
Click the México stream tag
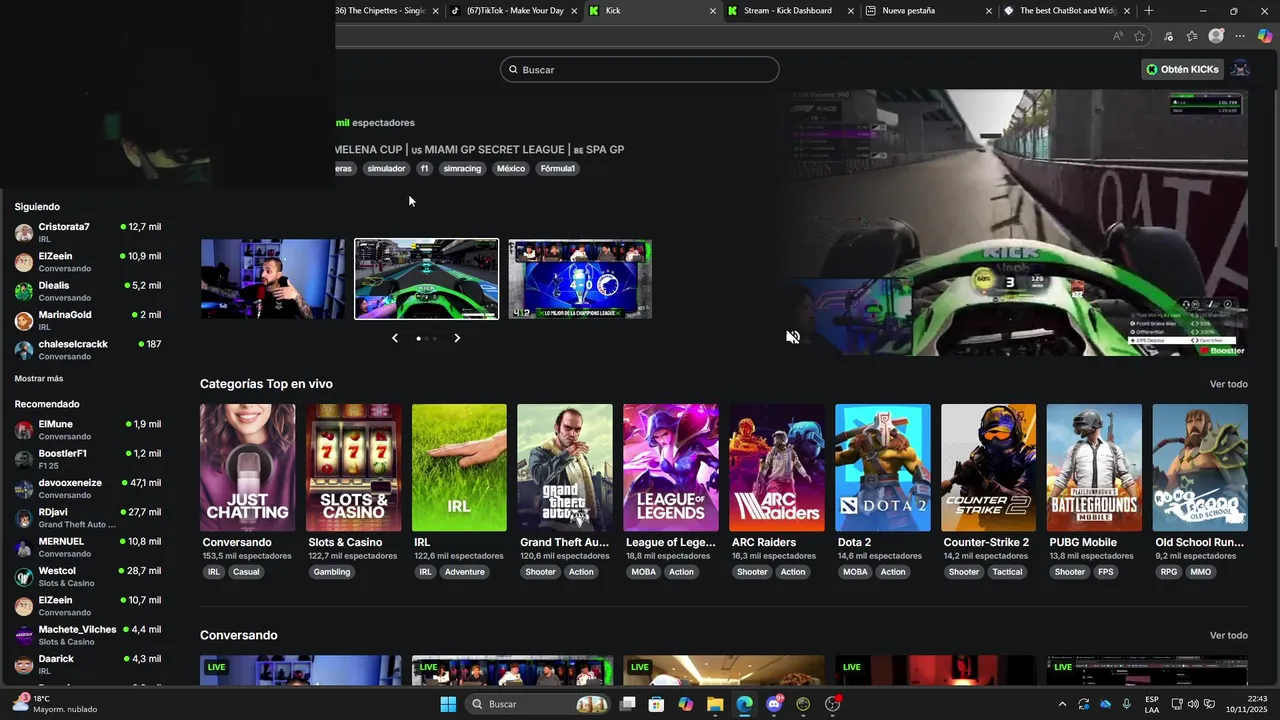pyautogui.click(x=511, y=168)
